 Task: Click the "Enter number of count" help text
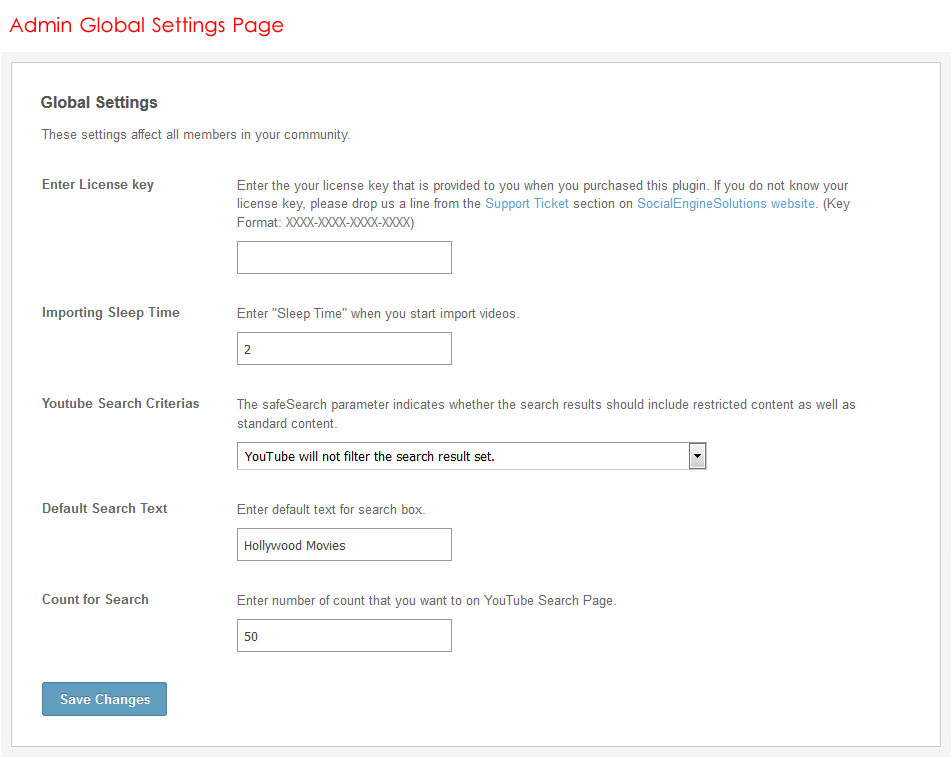click(427, 600)
